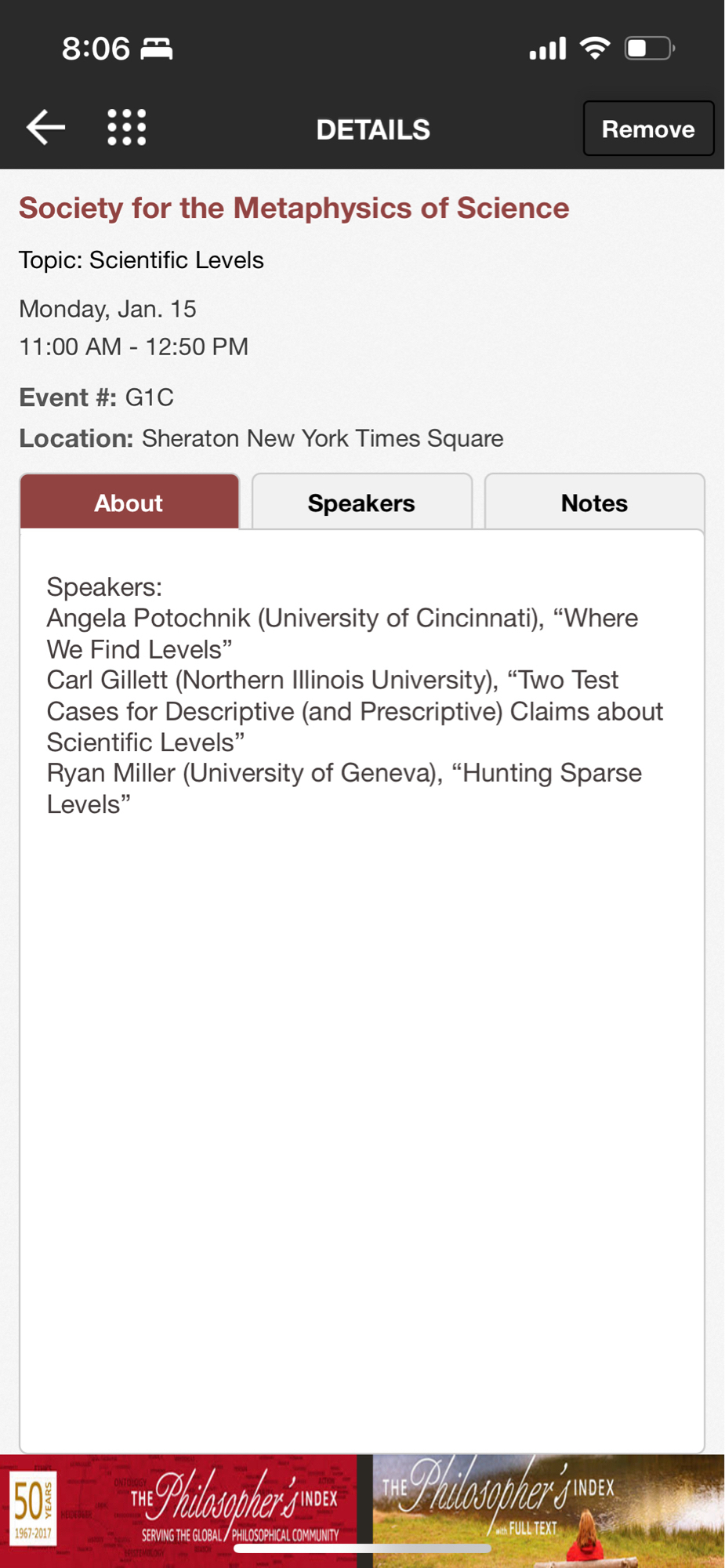Tap the 50 Years Philosopher's Index banner

[x=179, y=1509]
